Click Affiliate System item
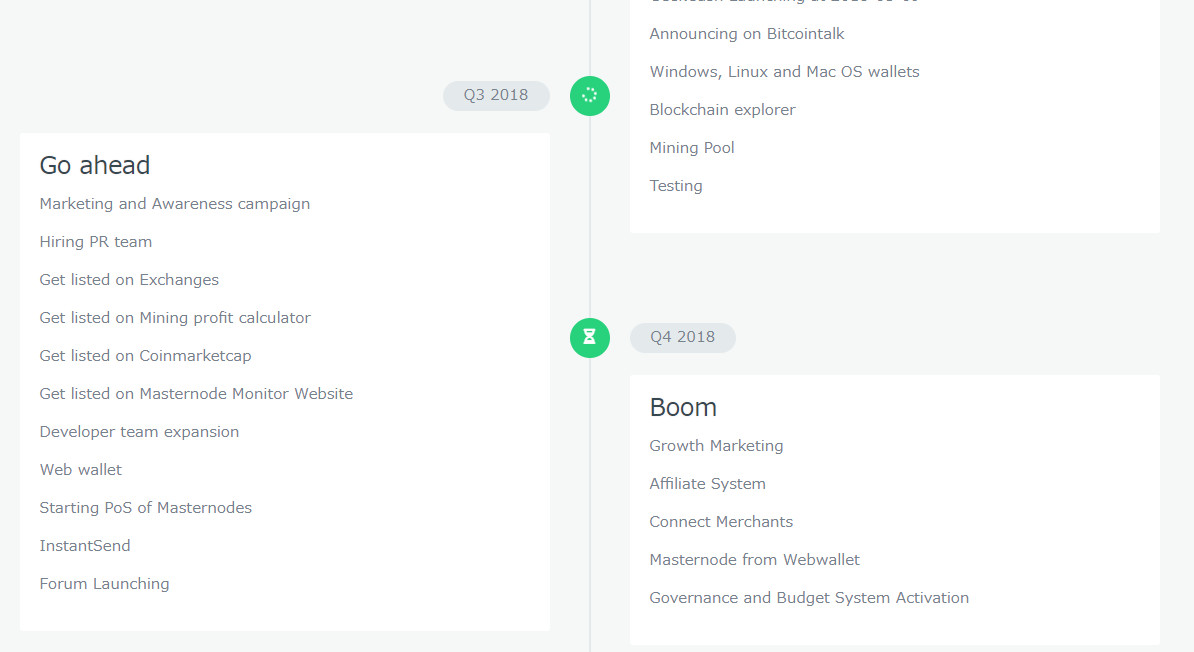 coord(707,484)
